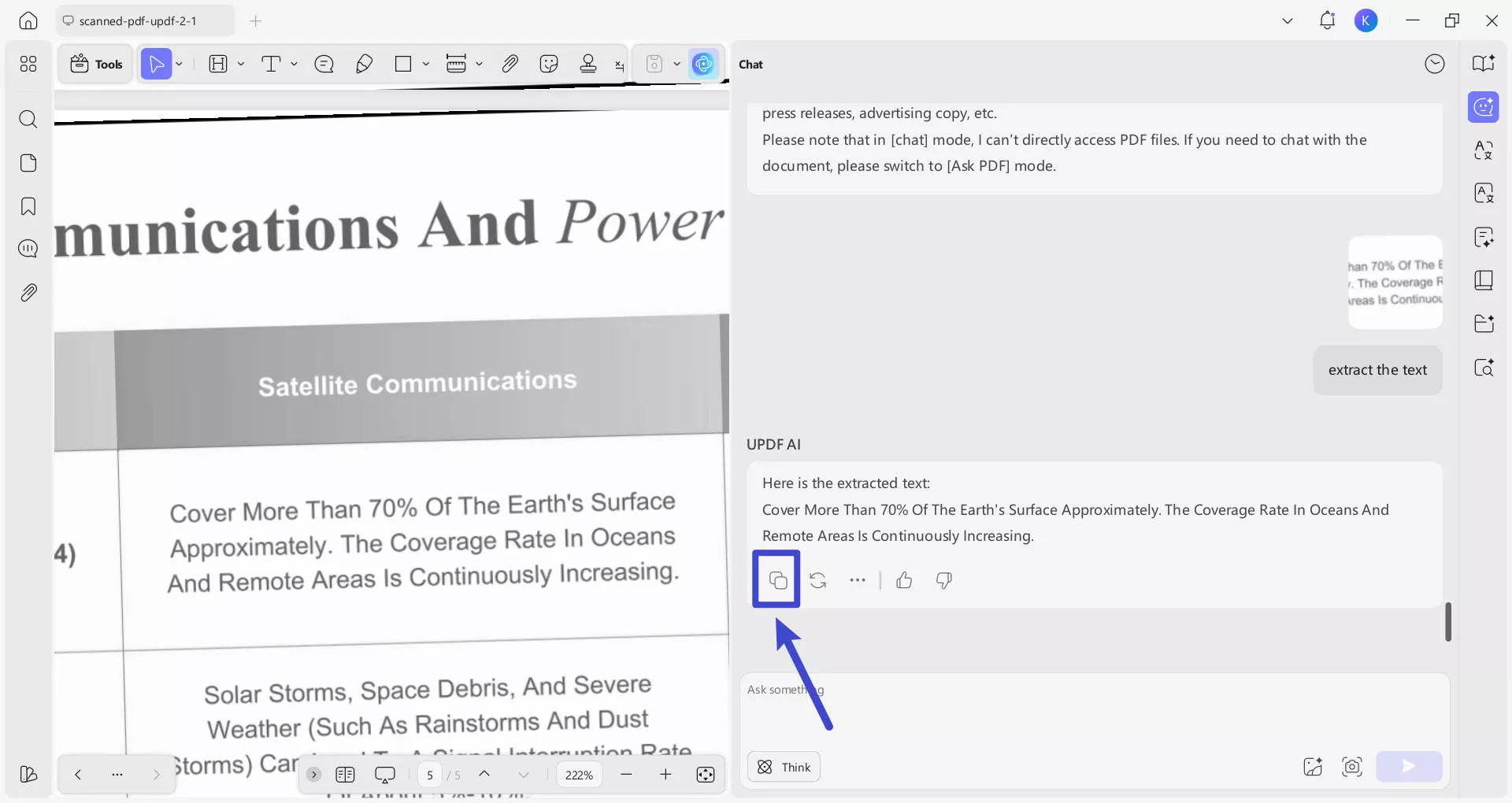1512x803 pixels.
Task: Regenerate the UPDF AI response
Action: [817, 581]
